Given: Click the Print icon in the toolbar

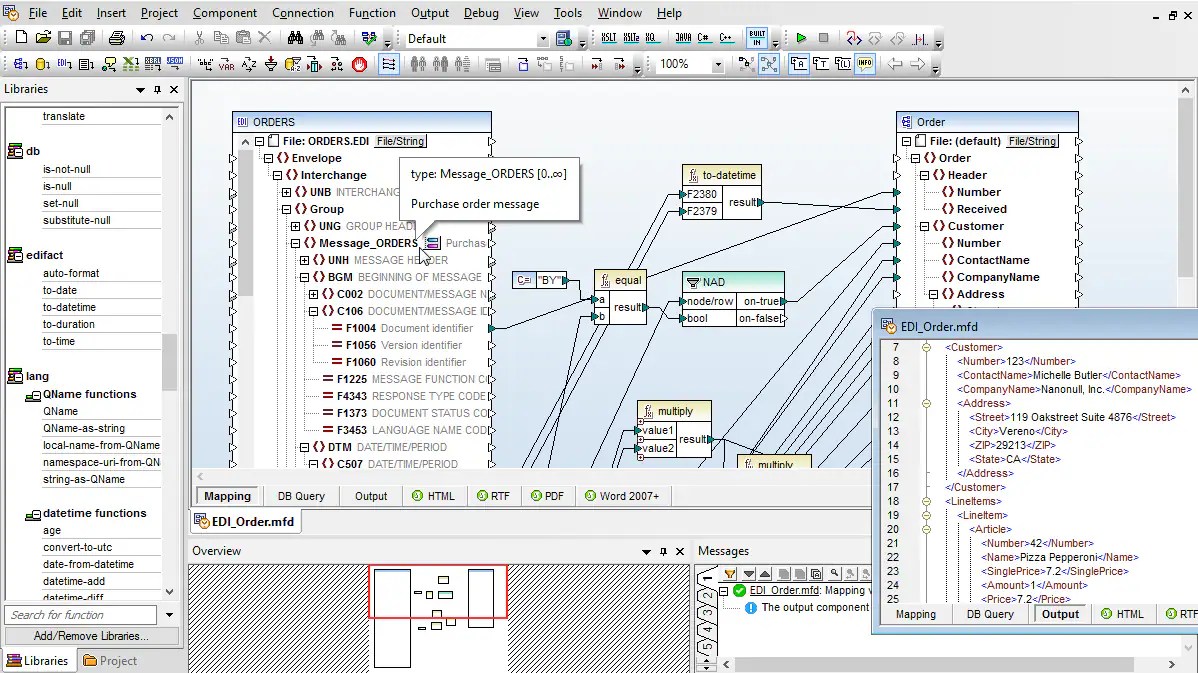Looking at the screenshot, I should pos(117,37).
